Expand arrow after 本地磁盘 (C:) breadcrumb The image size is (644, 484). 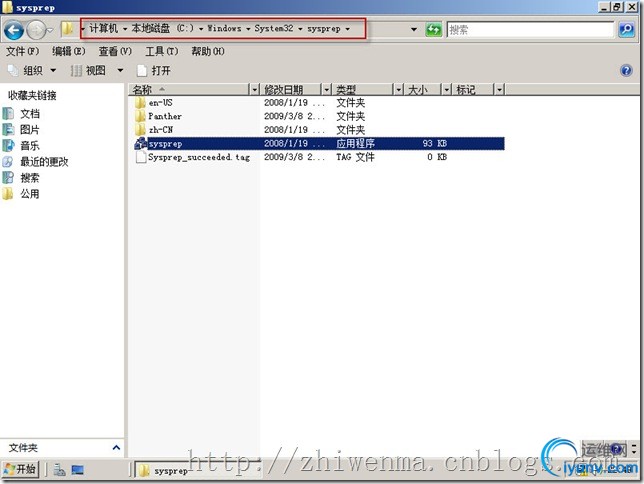(x=201, y=29)
